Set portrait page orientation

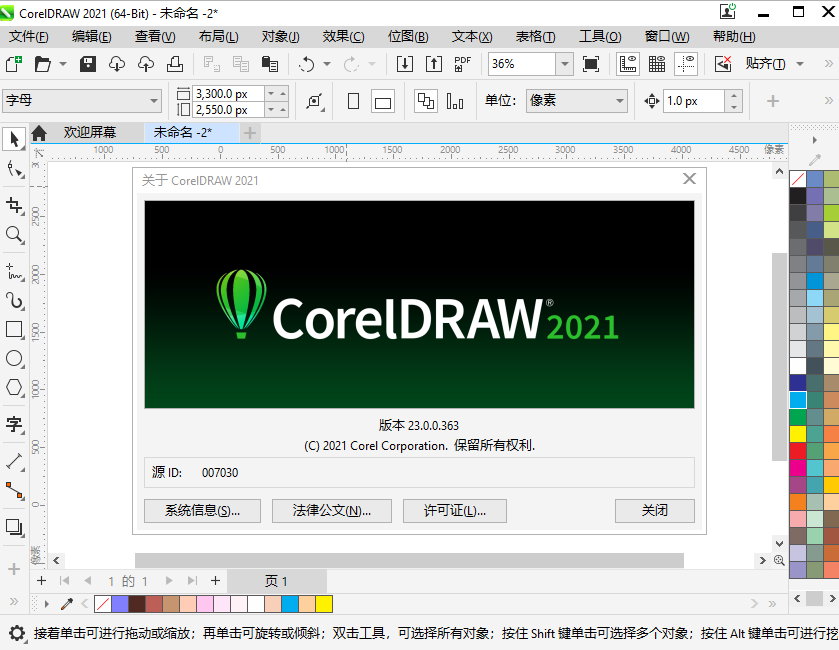point(353,101)
